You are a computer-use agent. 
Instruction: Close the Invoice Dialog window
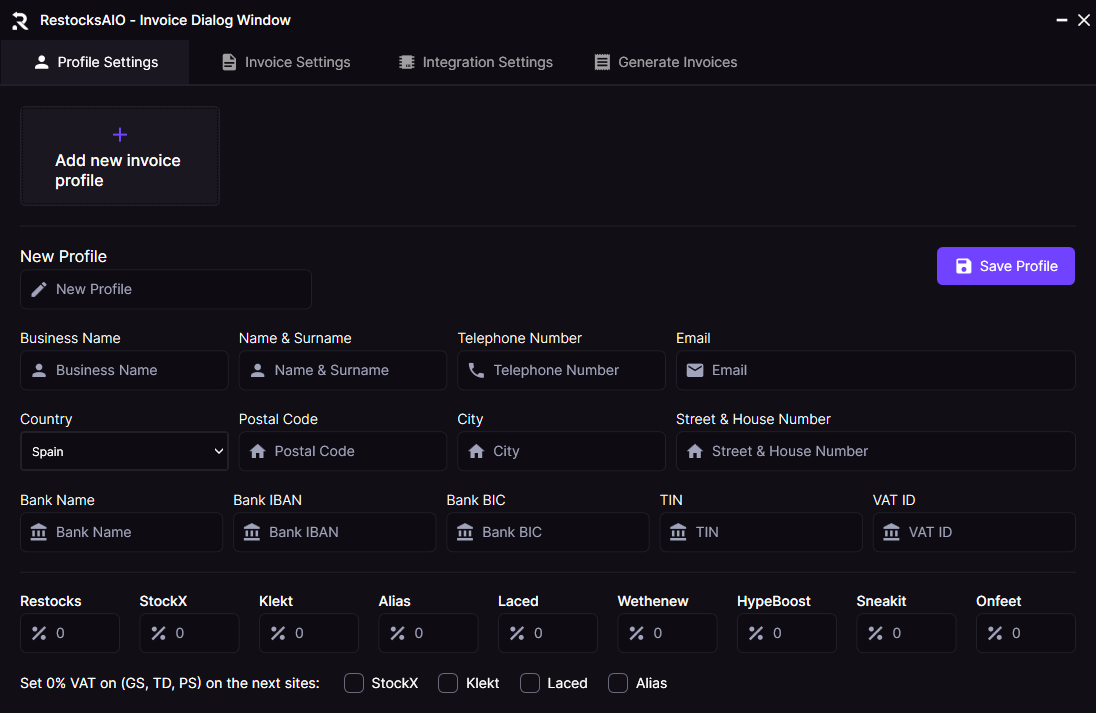tap(1084, 20)
